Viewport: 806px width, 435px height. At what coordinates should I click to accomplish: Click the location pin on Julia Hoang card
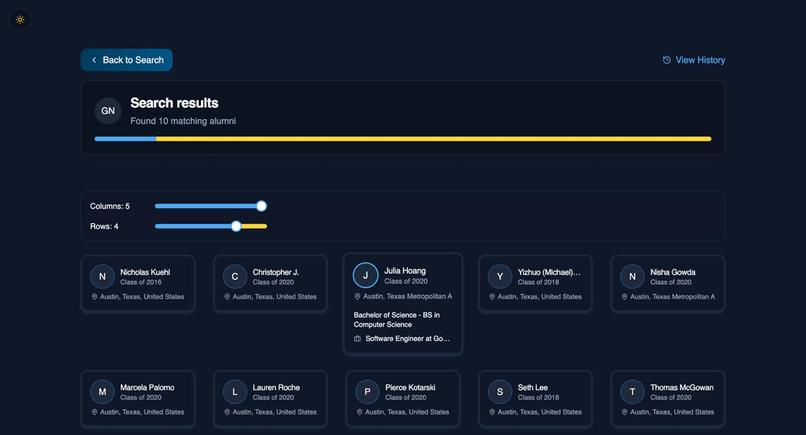(357, 296)
